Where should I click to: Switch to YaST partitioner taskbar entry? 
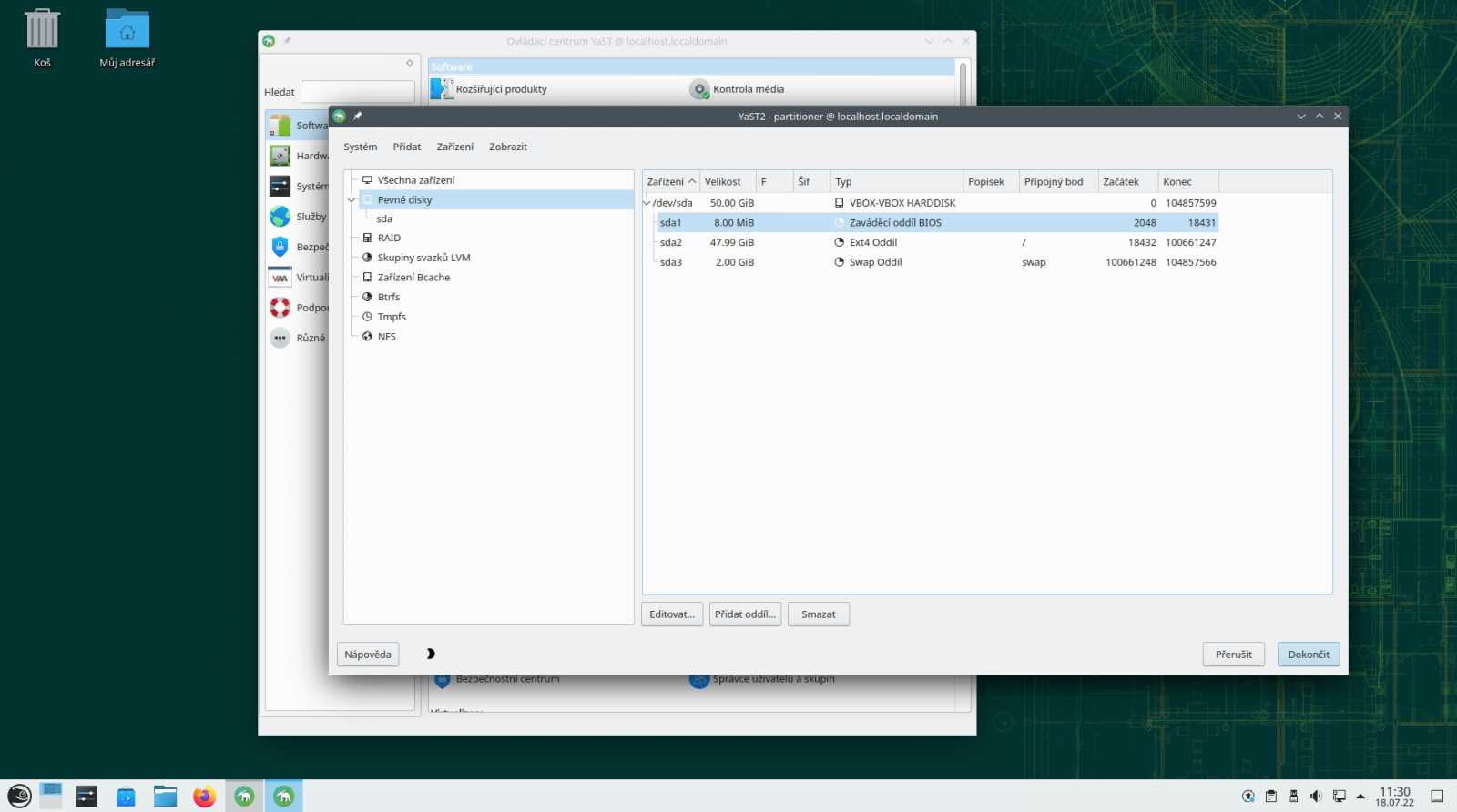point(283,797)
